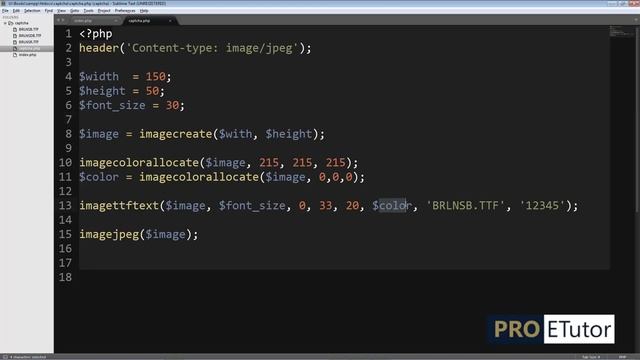Select captcha.php file in the sidebar
Screen dimensions: 640x360
click(29, 49)
